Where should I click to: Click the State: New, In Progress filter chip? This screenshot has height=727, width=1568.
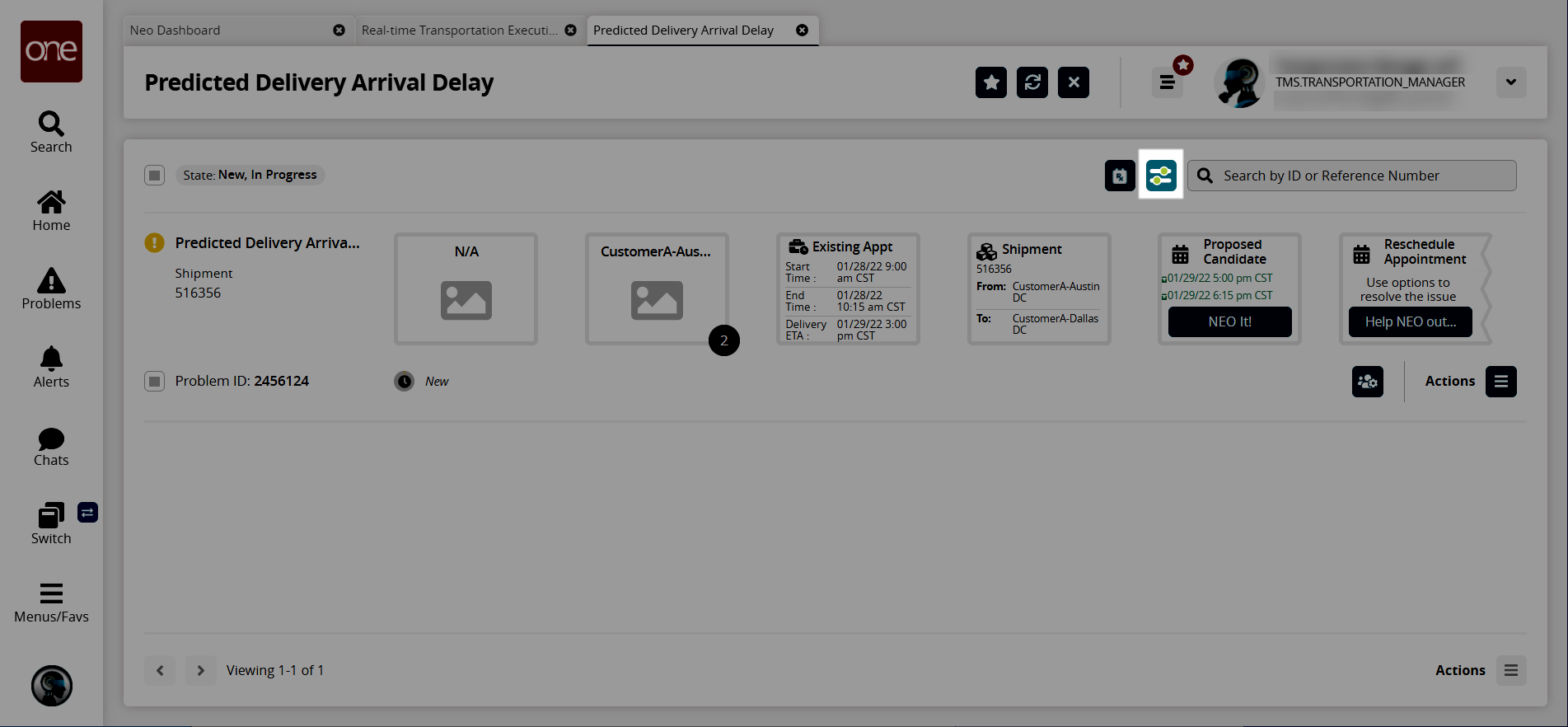point(250,175)
